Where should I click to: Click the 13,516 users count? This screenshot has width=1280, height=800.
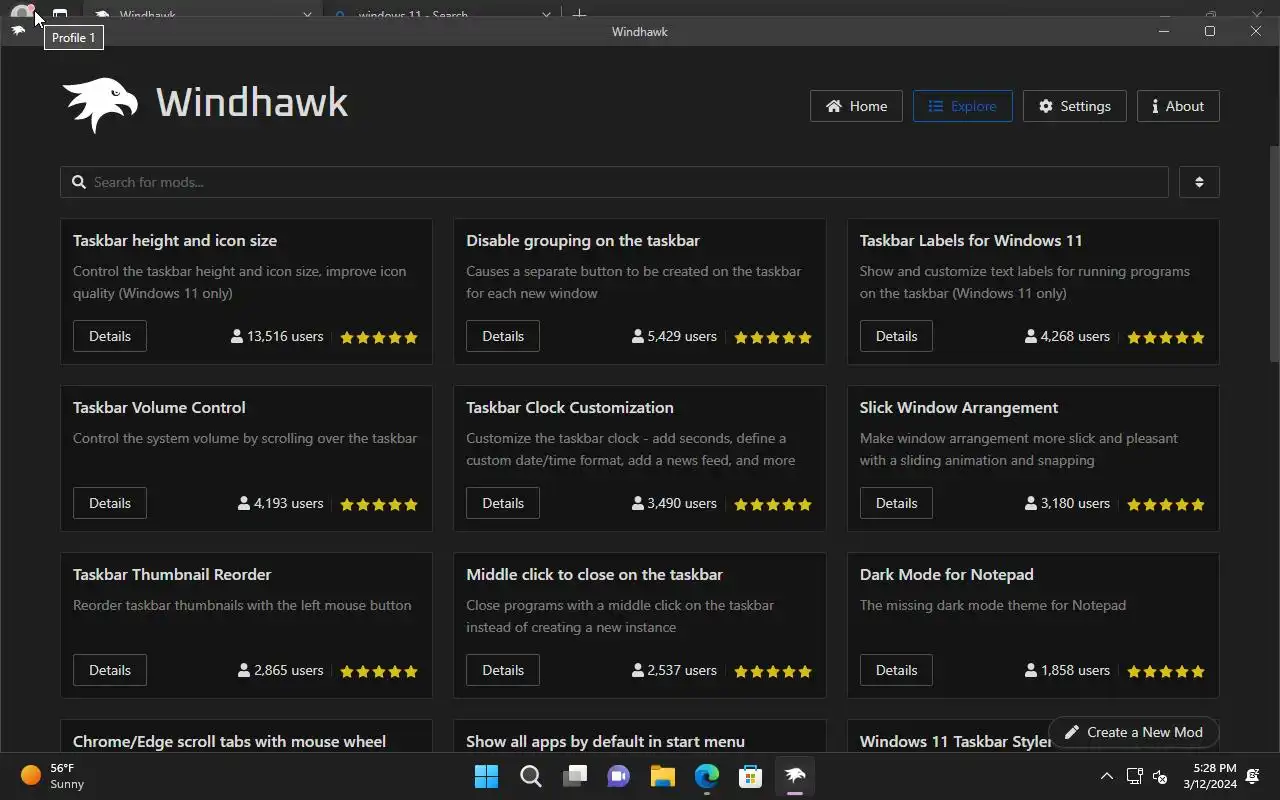pos(277,336)
